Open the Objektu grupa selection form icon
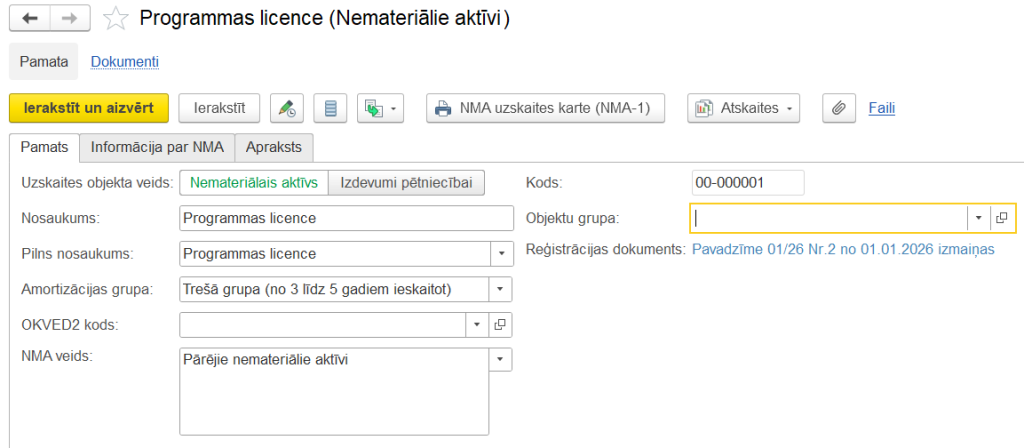 point(1001,218)
